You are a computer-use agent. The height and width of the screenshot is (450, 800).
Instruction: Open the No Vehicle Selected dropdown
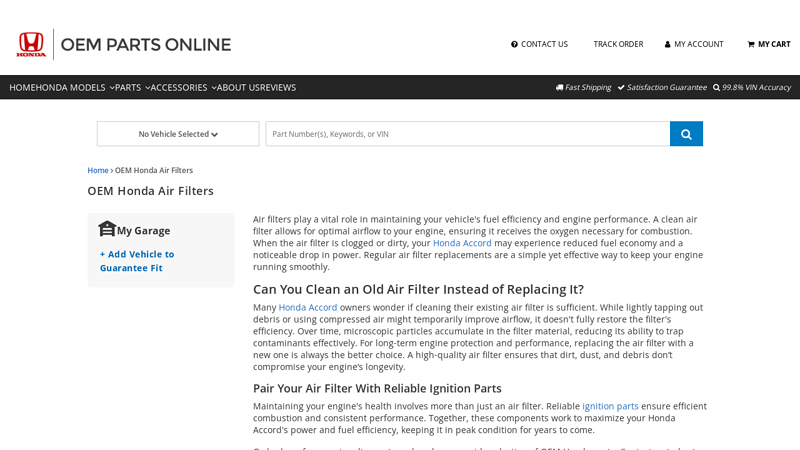point(178,134)
